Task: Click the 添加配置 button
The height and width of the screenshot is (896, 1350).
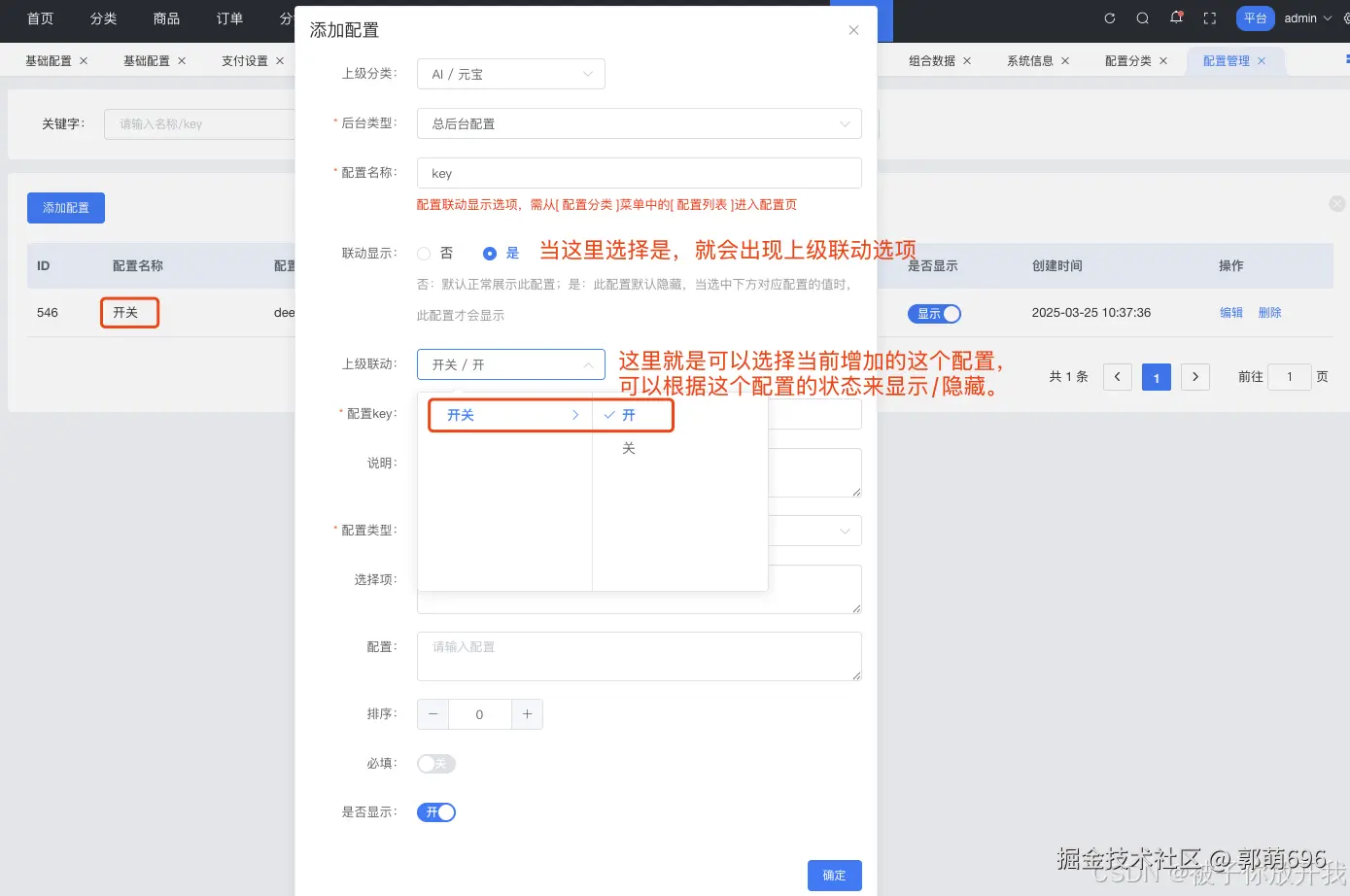Action: [x=66, y=208]
